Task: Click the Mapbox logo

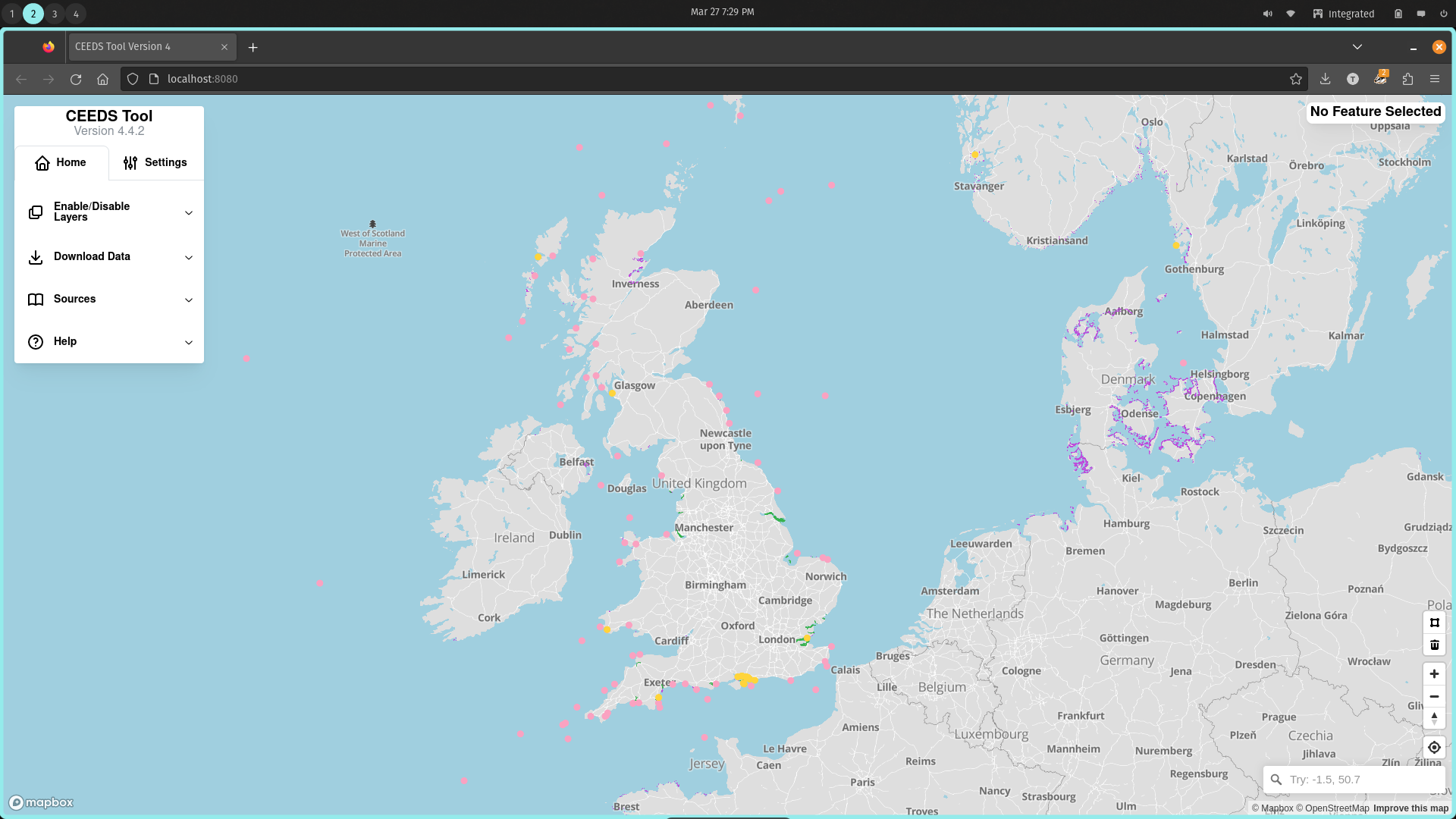Action: (42, 802)
